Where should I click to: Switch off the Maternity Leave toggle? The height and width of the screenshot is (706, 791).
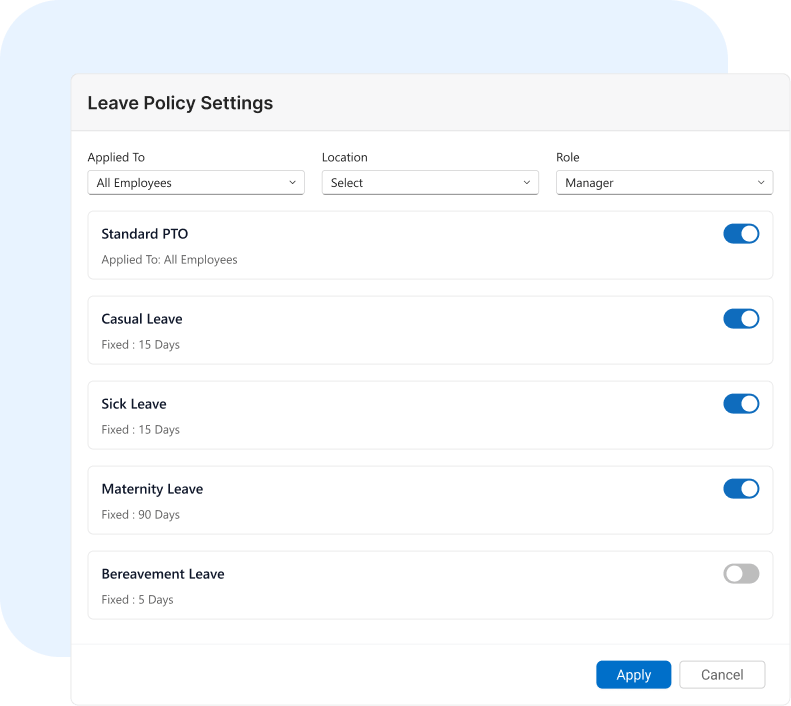pyautogui.click(x=741, y=489)
